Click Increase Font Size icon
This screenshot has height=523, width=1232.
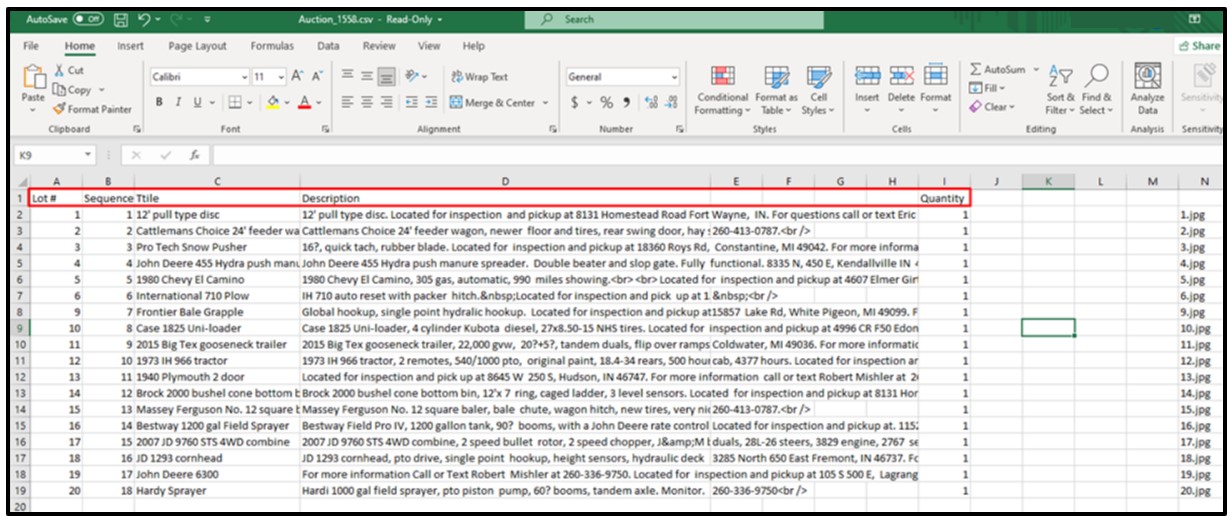coord(298,77)
